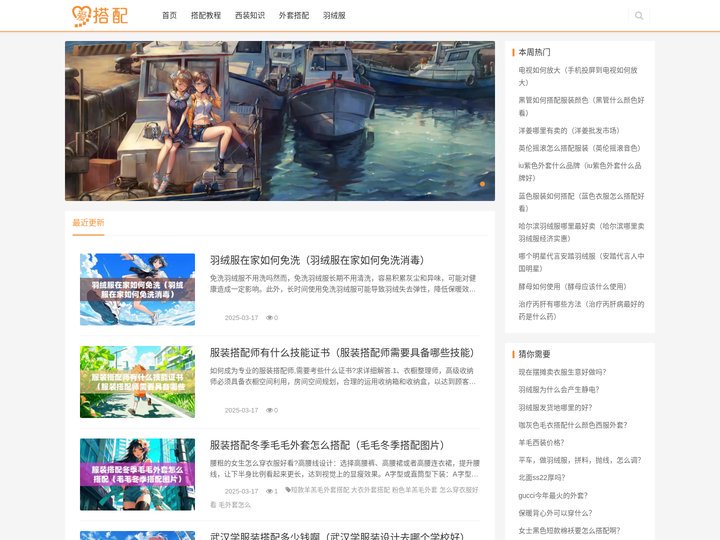Click eye view-count icon of 服装搭配师 post
Screen dimensions: 720x540
tap(269, 410)
